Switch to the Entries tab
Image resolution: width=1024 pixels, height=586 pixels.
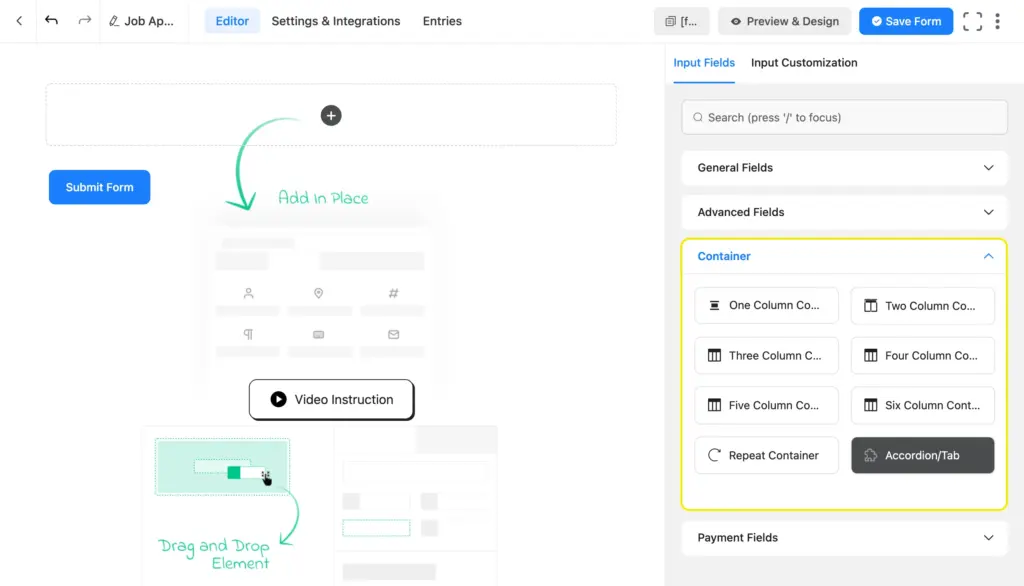(x=441, y=20)
